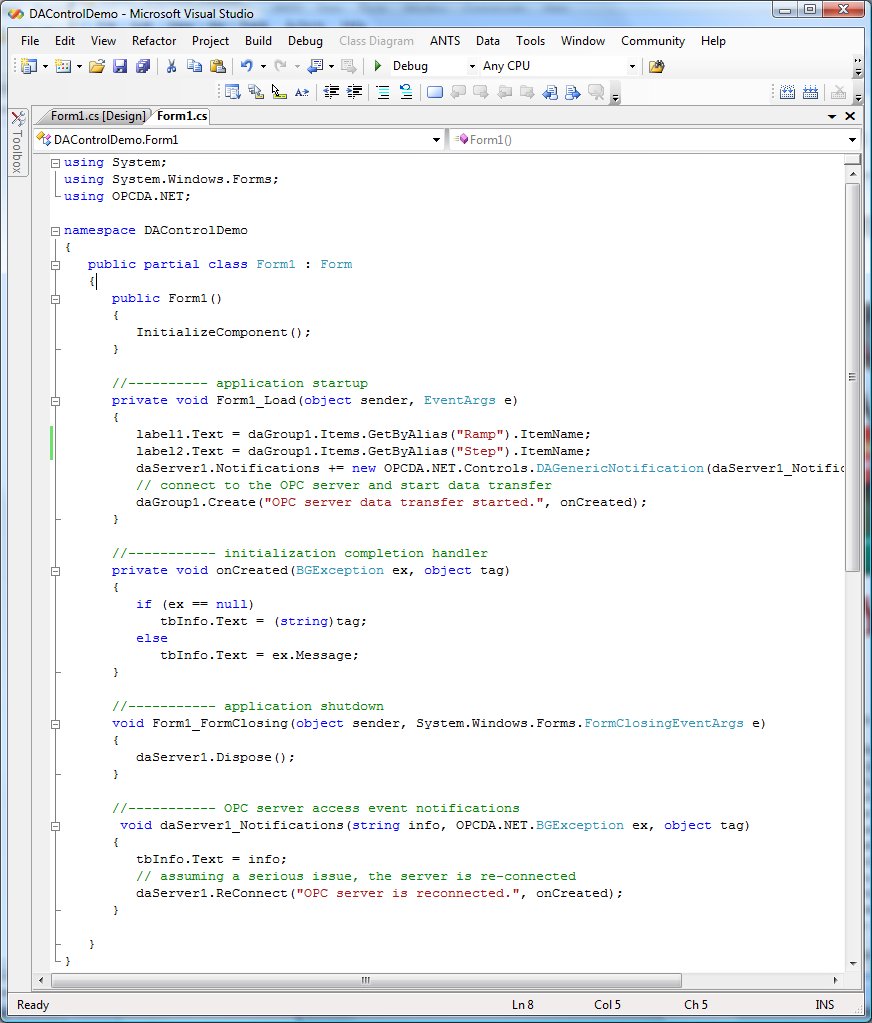Collapse the onCreated method outline
Image resolution: width=872 pixels, height=1023 pixels.
pyautogui.click(x=55, y=571)
